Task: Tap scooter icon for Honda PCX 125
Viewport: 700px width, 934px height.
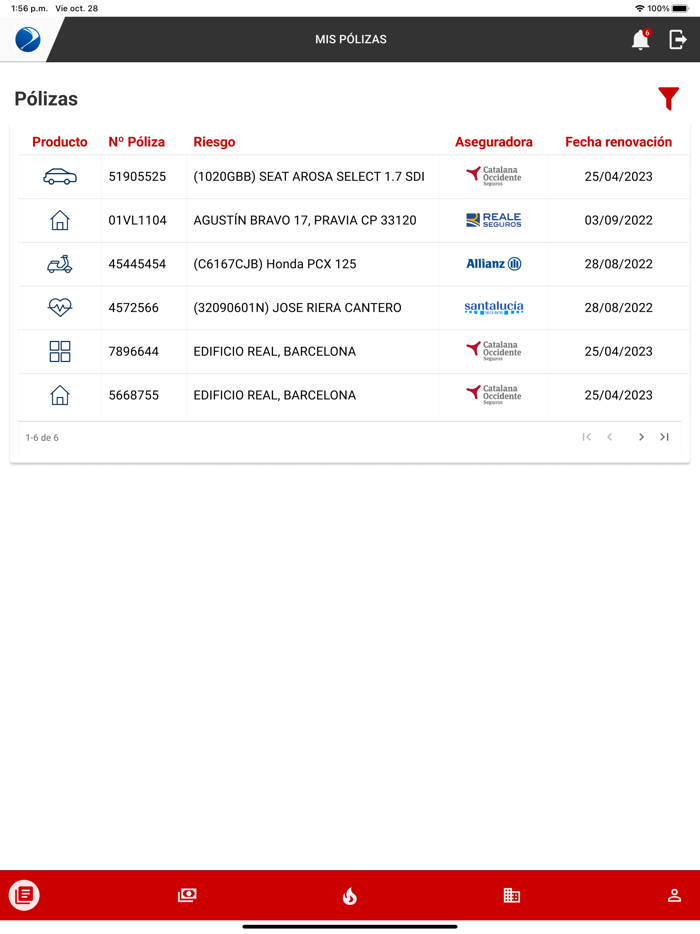Action: point(60,264)
